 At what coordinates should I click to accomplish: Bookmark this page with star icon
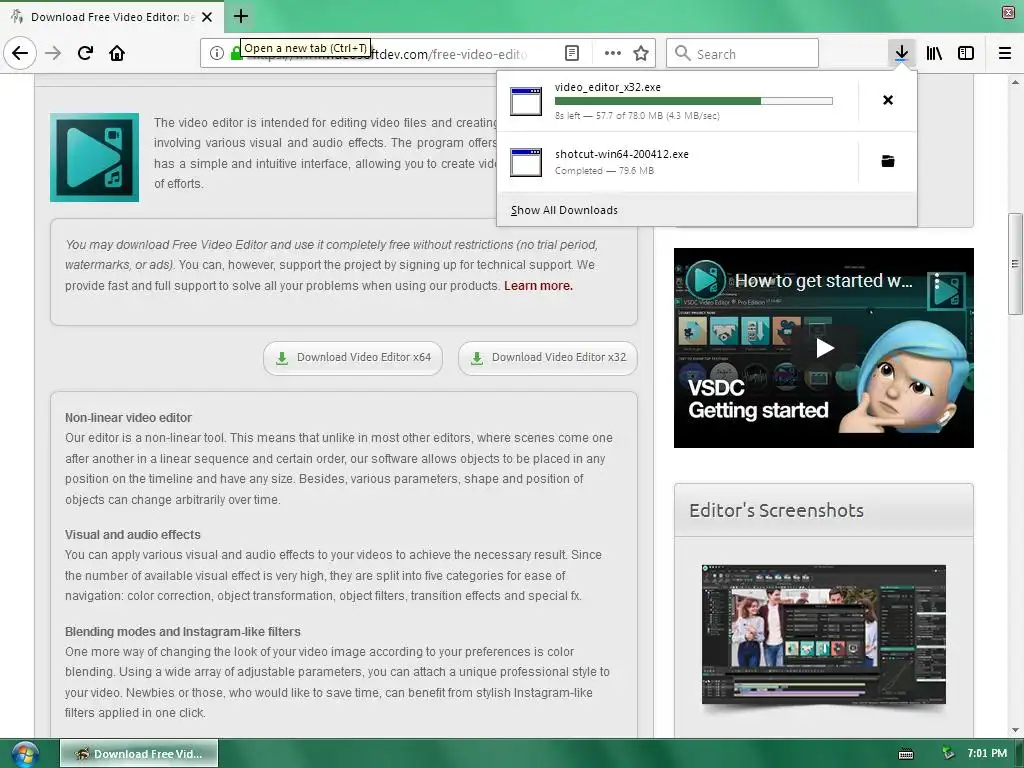(641, 53)
